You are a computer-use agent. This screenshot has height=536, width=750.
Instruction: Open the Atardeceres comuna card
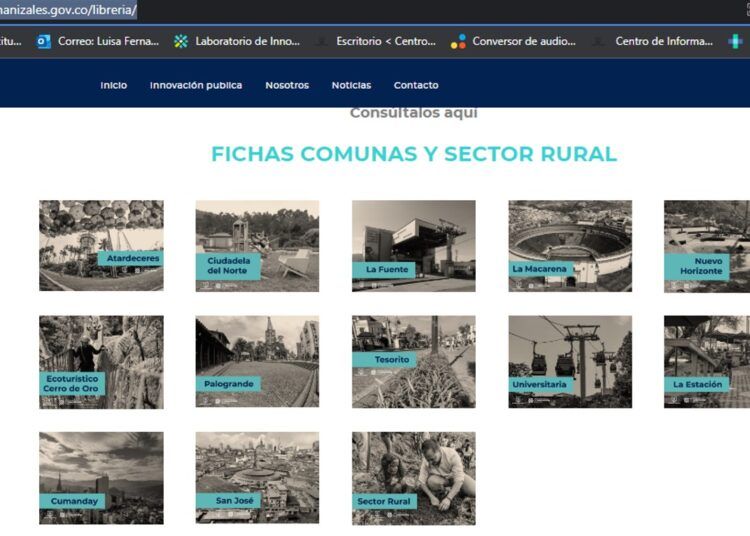pyautogui.click(x=101, y=245)
